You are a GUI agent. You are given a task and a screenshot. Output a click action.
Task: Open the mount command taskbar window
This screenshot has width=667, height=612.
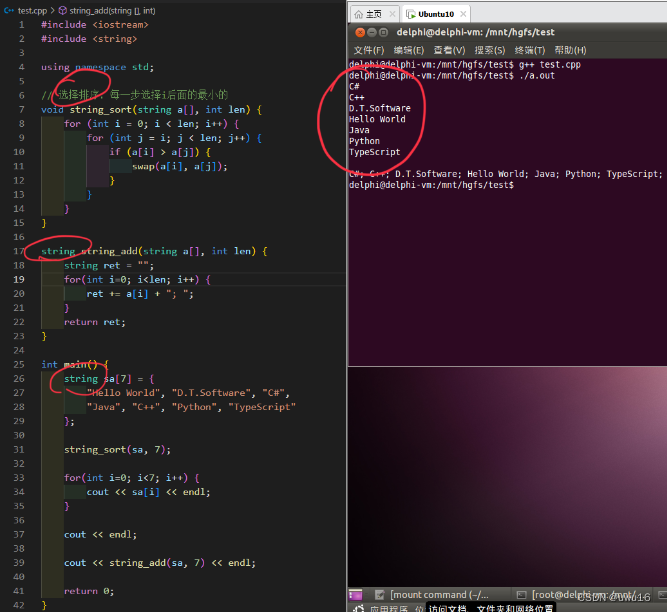[x=432, y=595]
